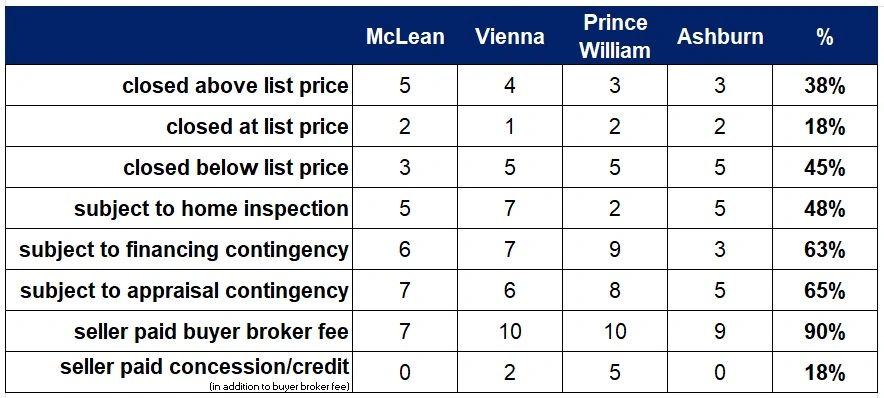
Task: Select 'seller paid buyer broker fee' label
Action: (211, 332)
